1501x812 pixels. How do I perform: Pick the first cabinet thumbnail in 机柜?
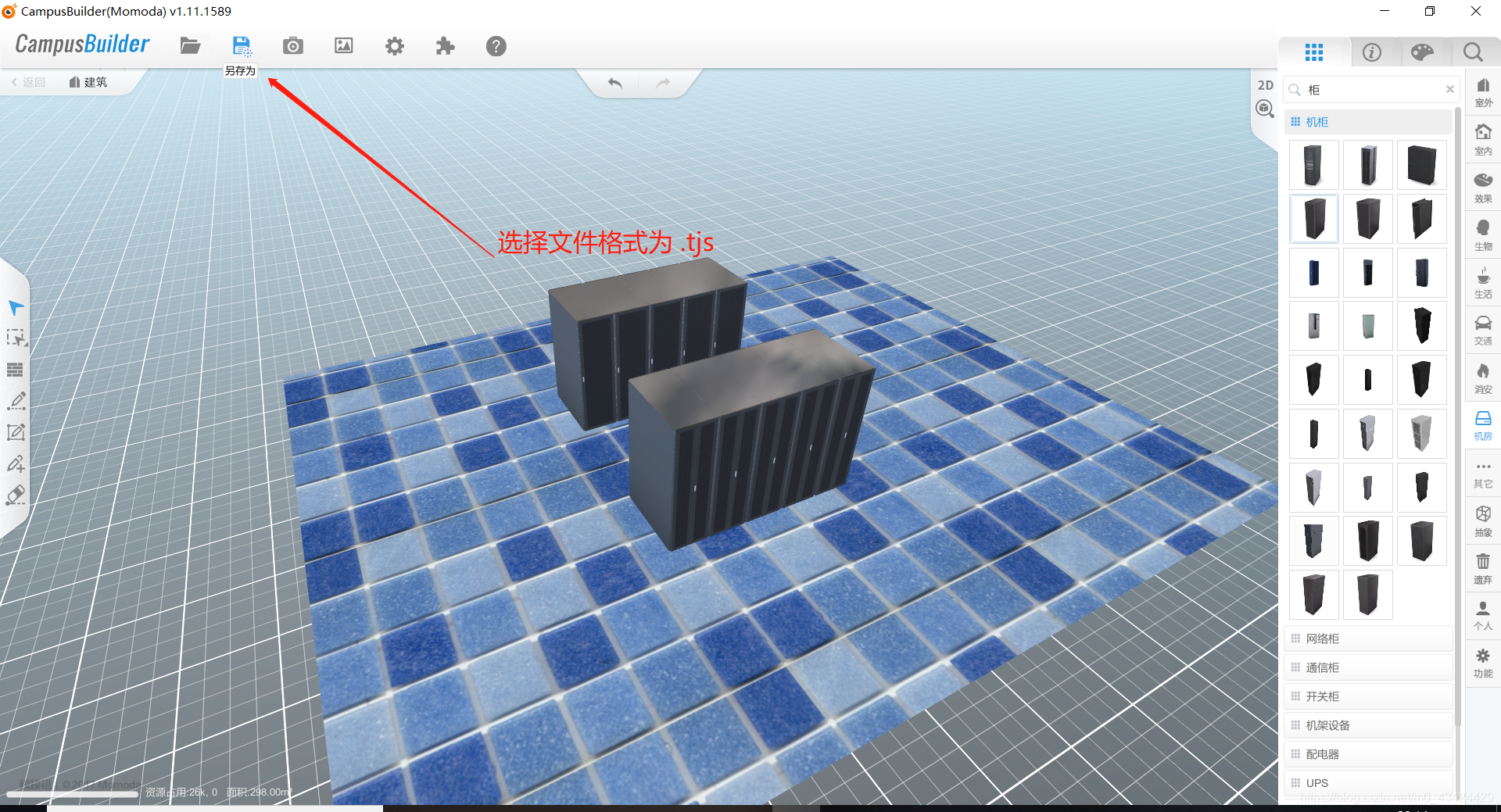[x=1313, y=165]
